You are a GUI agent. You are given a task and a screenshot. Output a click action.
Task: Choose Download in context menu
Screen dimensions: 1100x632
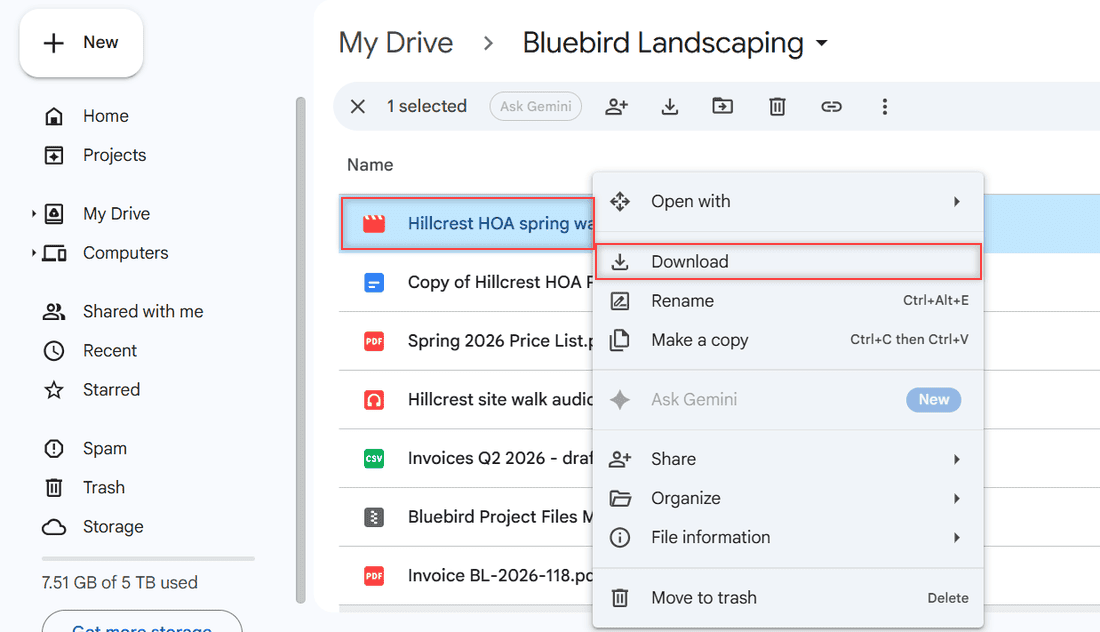pyautogui.click(x=788, y=262)
